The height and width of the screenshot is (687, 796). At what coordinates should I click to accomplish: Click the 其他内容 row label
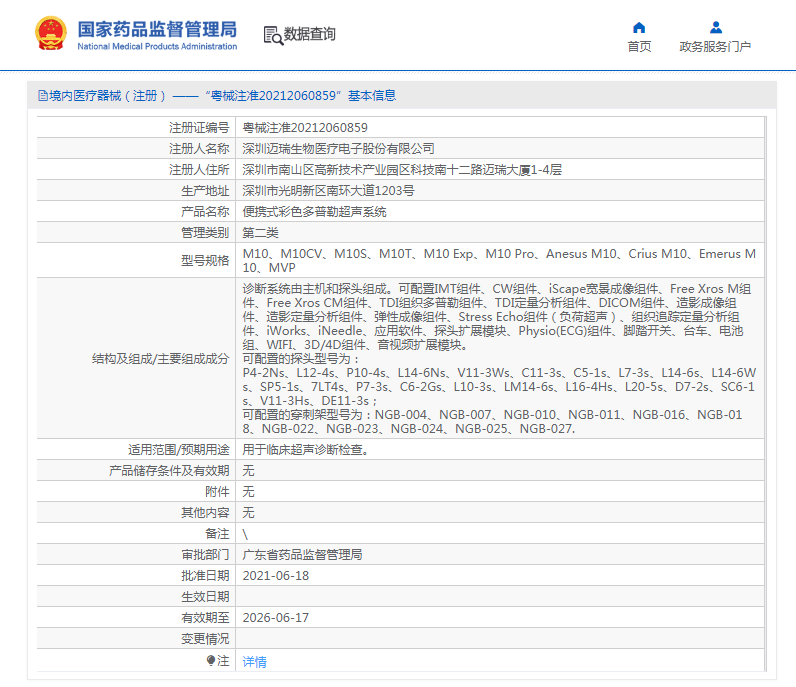tap(205, 513)
